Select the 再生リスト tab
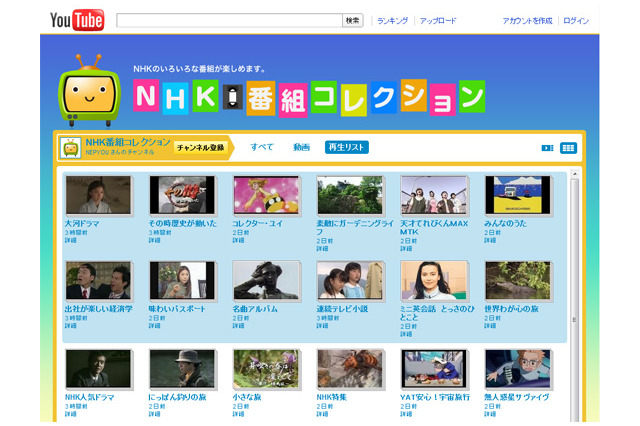Image resolution: width=640 pixels, height=426 pixels. point(347,147)
